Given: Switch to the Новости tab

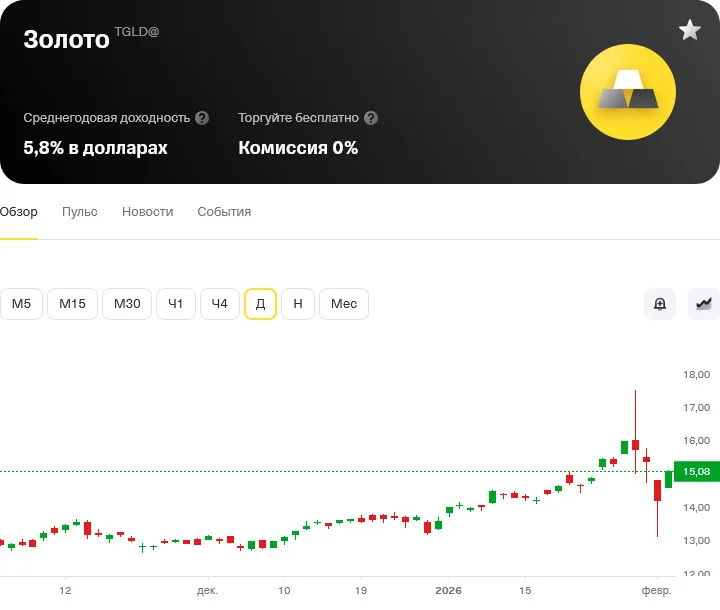Looking at the screenshot, I should click(147, 212).
